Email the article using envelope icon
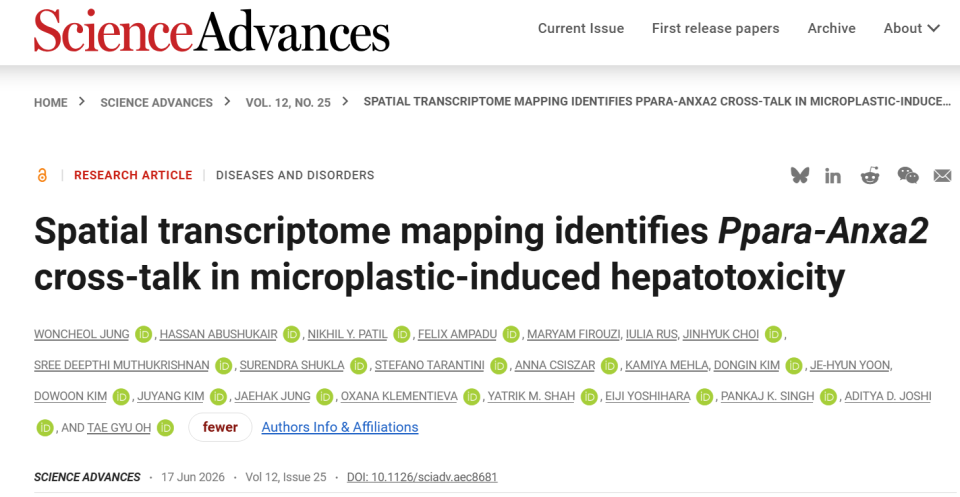Viewport: 960px width, 497px height. [942, 176]
